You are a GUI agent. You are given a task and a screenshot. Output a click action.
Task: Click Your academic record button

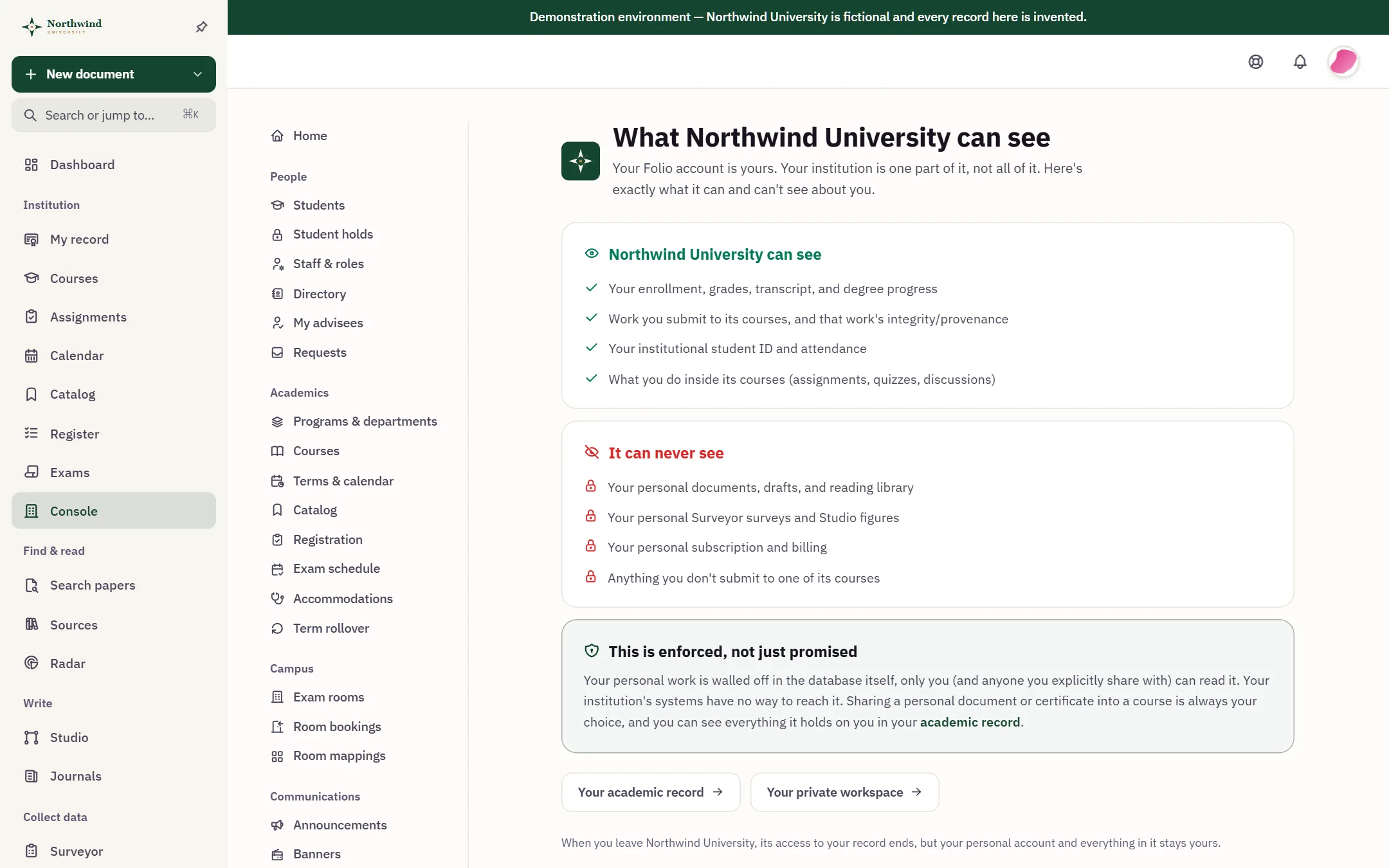coord(651,792)
